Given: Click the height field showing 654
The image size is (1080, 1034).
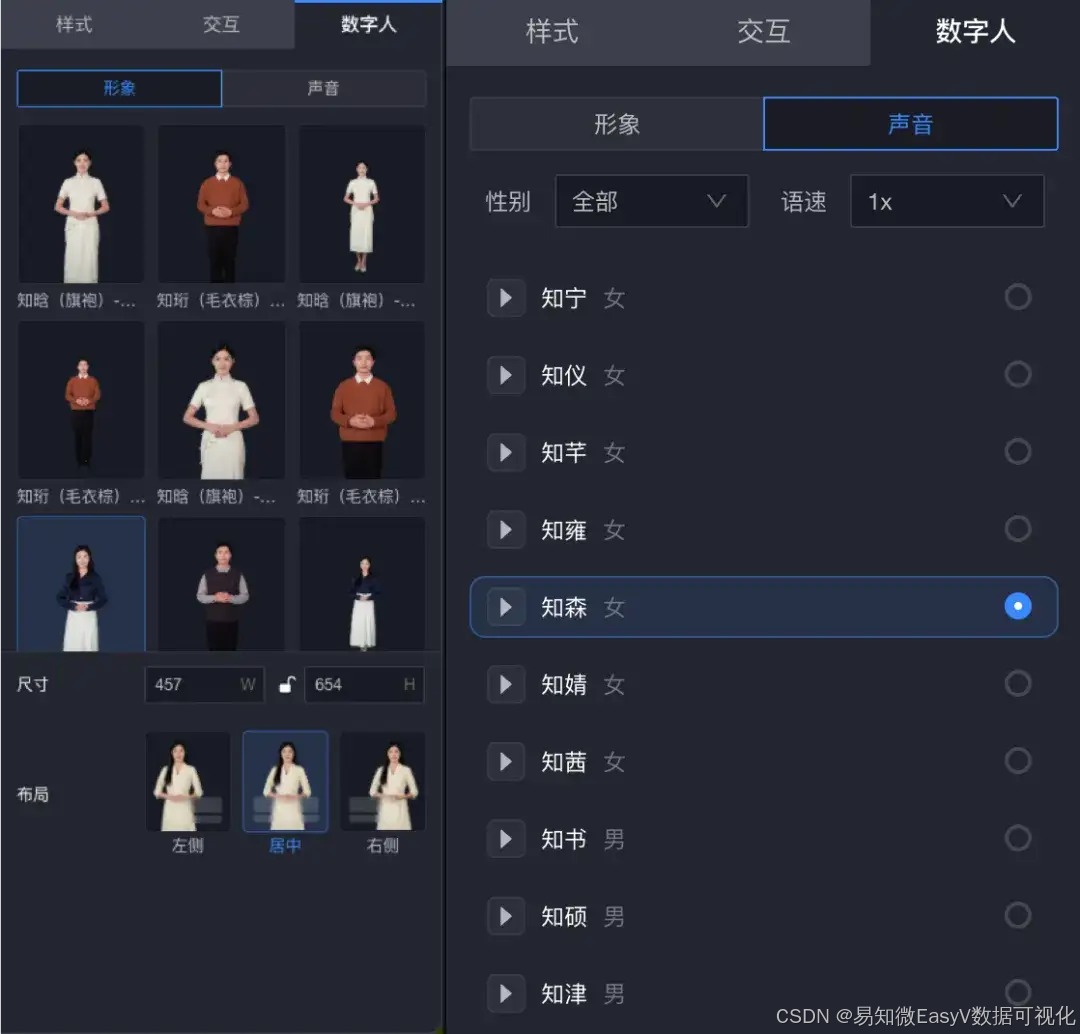Looking at the screenshot, I should point(364,684).
